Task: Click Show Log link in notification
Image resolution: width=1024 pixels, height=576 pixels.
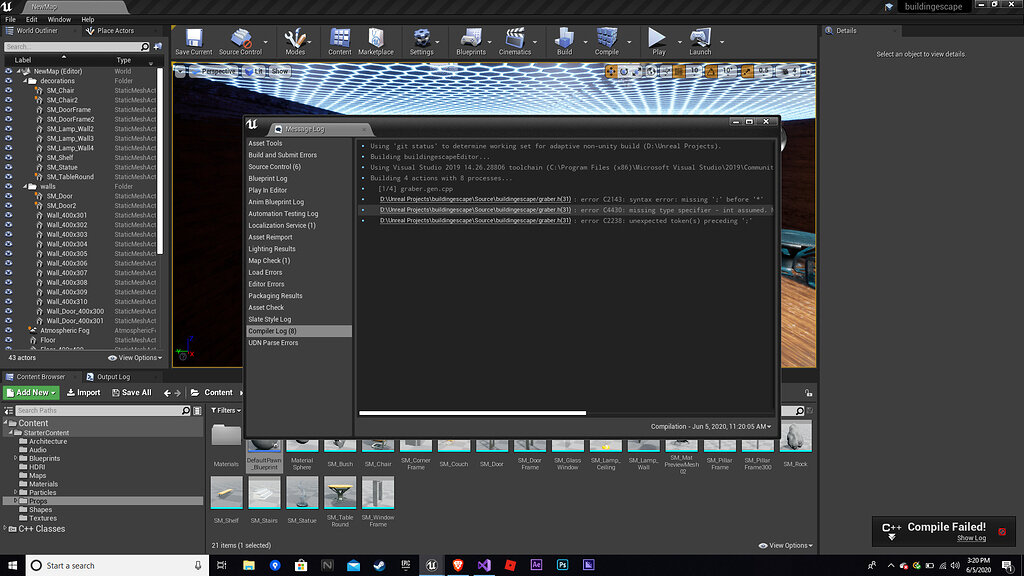Action: (971, 538)
